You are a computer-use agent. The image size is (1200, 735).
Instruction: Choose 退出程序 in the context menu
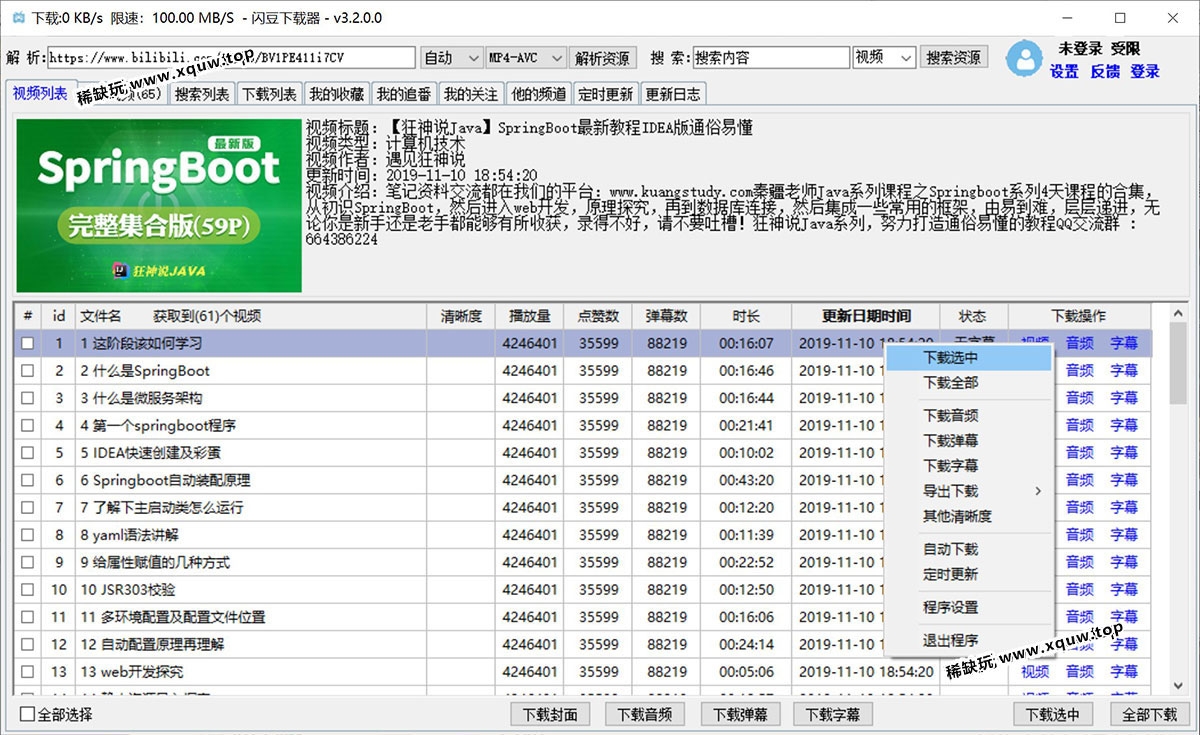(x=968, y=641)
